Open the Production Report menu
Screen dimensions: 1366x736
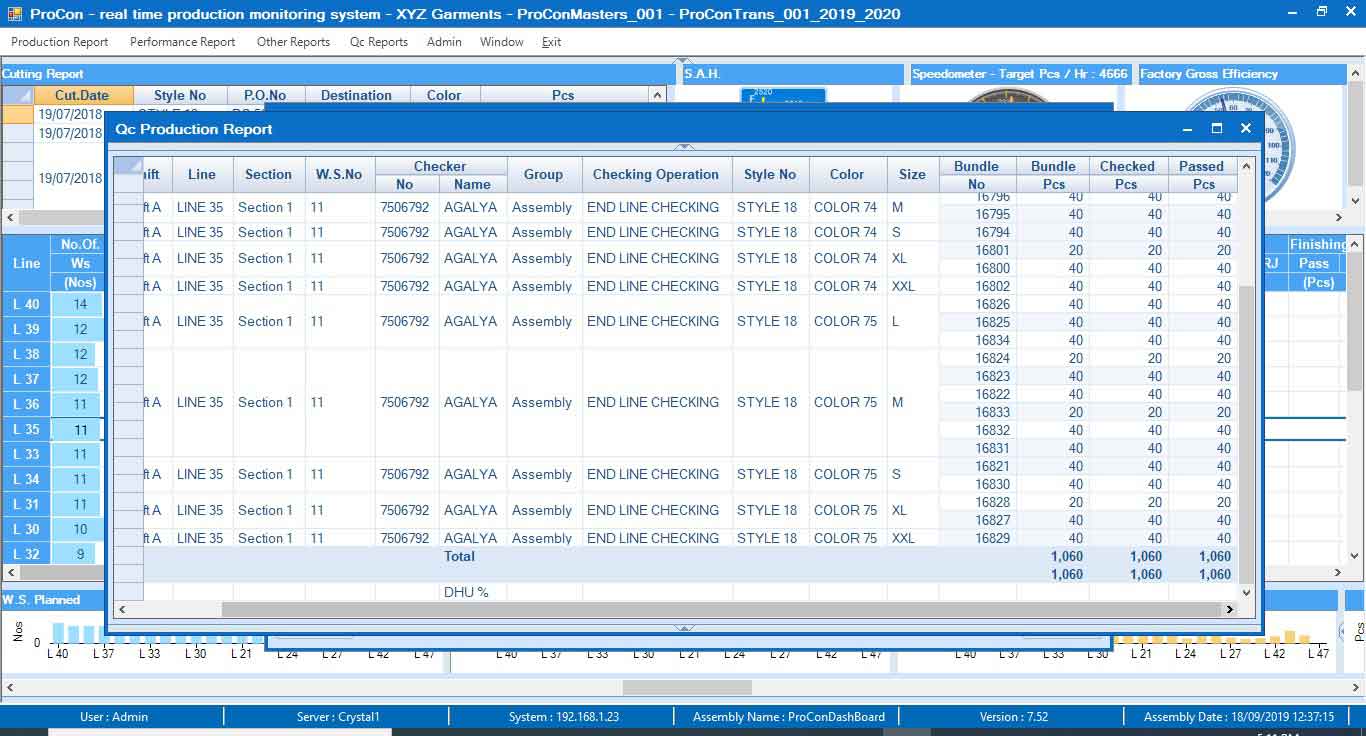pos(60,42)
